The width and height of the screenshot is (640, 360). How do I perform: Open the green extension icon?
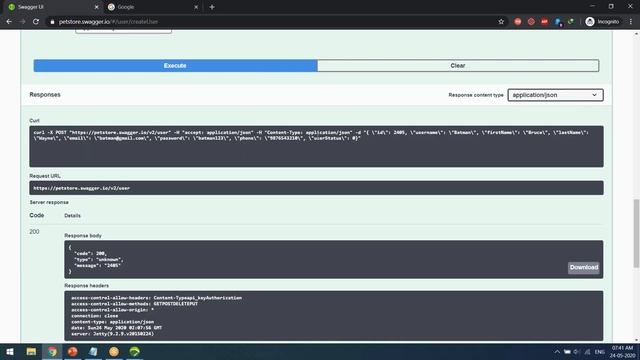click(x=571, y=22)
